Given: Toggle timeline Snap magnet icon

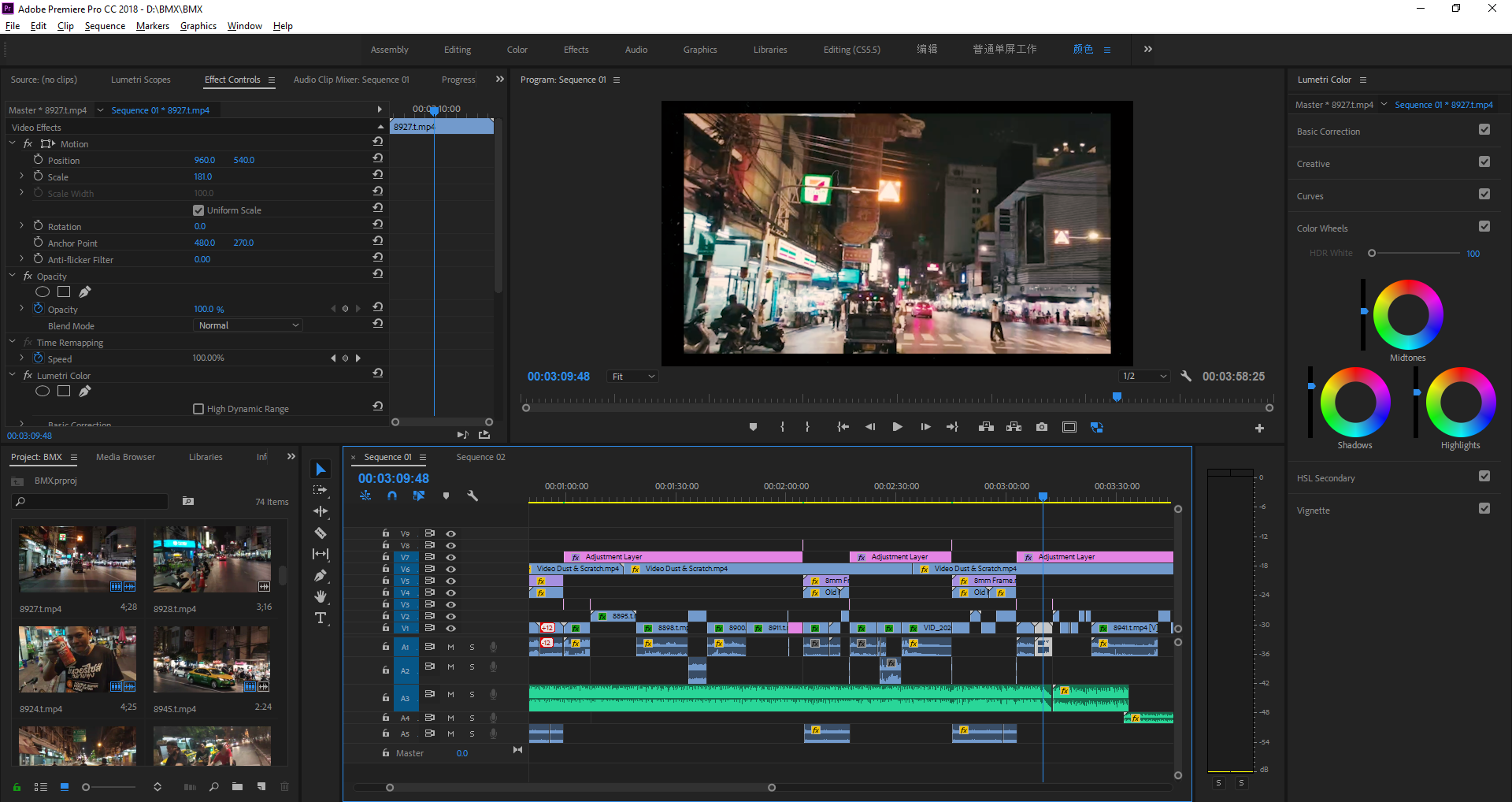Looking at the screenshot, I should (x=392, y=496).
